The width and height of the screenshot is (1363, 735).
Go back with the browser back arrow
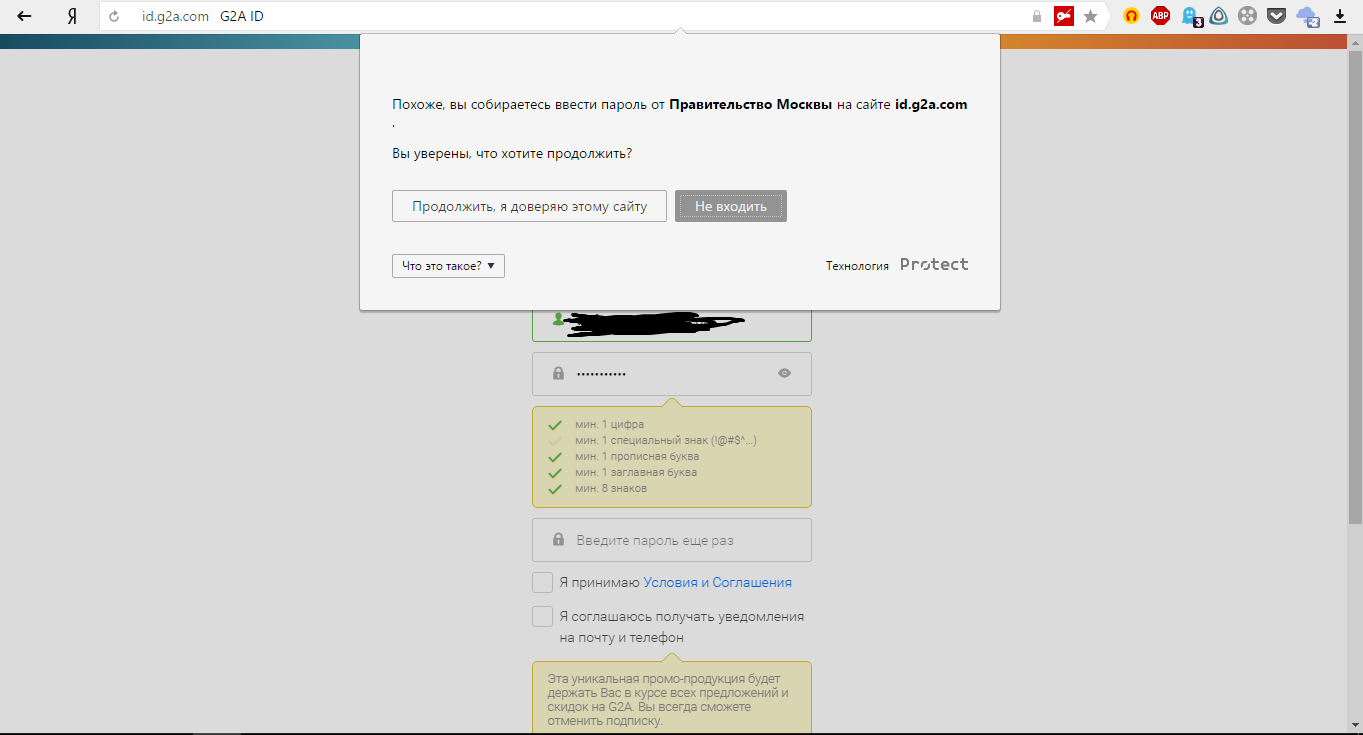click(x=24, y=16)
